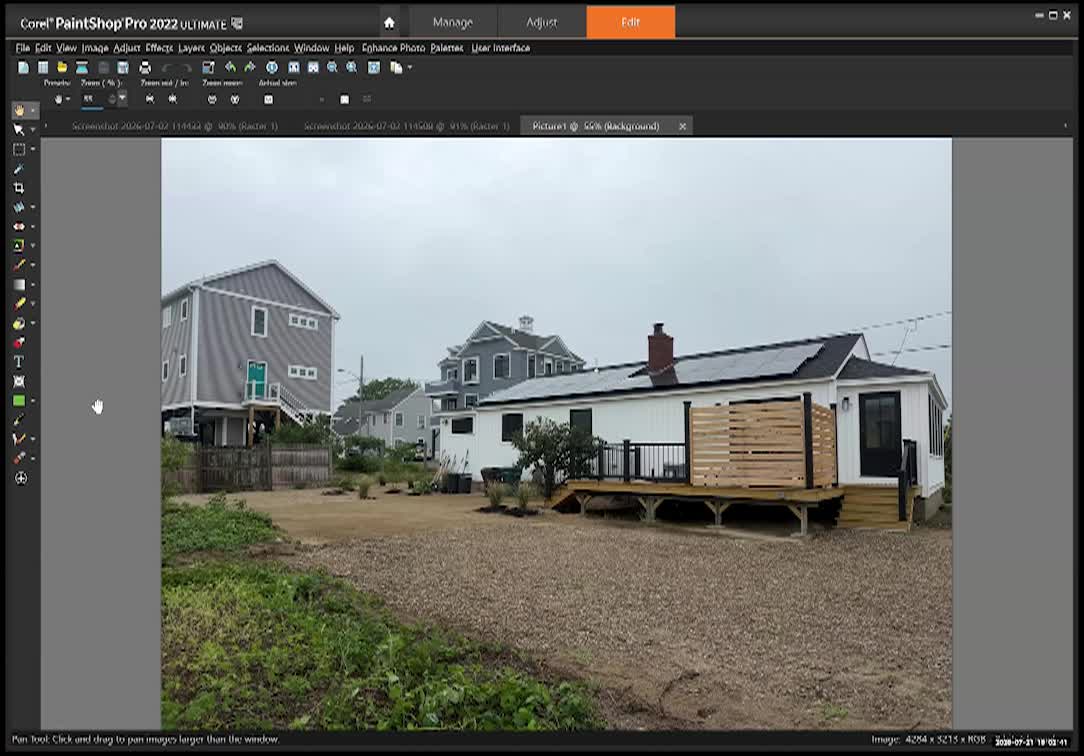Open the File menu
Image resolution: width=1084 pixels, height=756 pixels.
pyautogui.click(x=23, y=48)
